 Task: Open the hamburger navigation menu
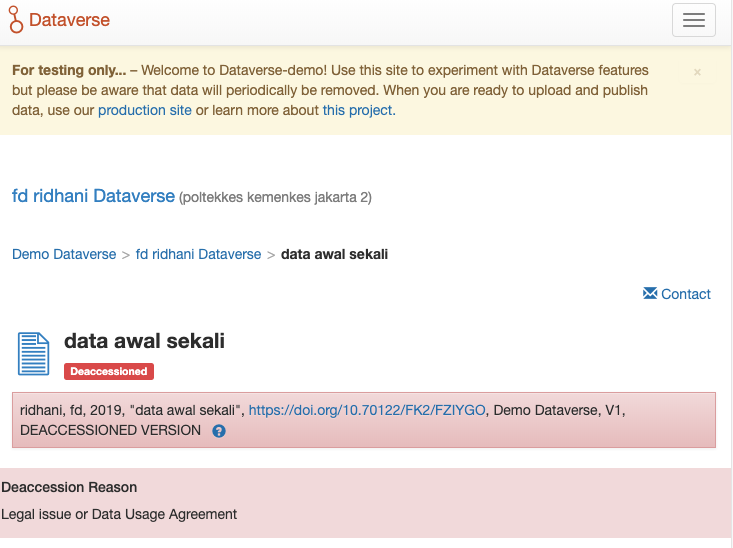point(694,20)
